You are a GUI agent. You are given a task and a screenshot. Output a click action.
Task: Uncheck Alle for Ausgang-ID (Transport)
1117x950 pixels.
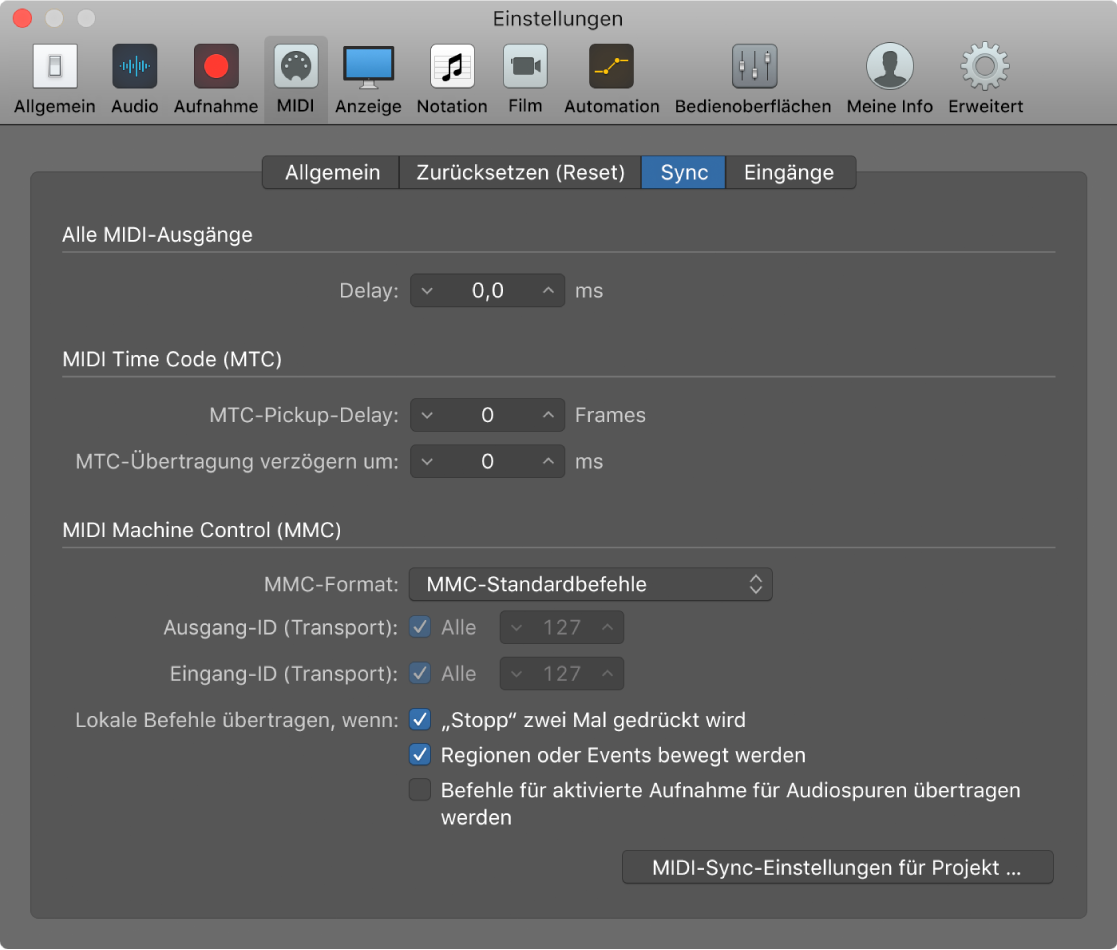coord(420,627)
